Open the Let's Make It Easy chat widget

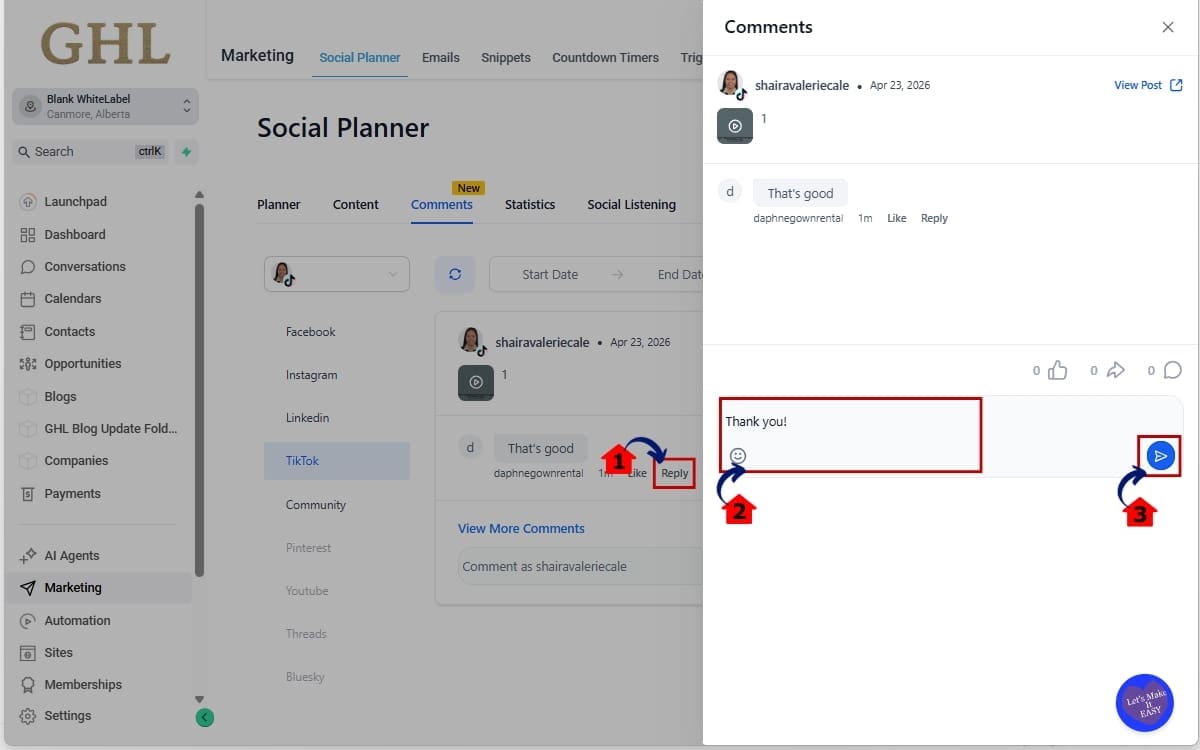pos(1144,703)
